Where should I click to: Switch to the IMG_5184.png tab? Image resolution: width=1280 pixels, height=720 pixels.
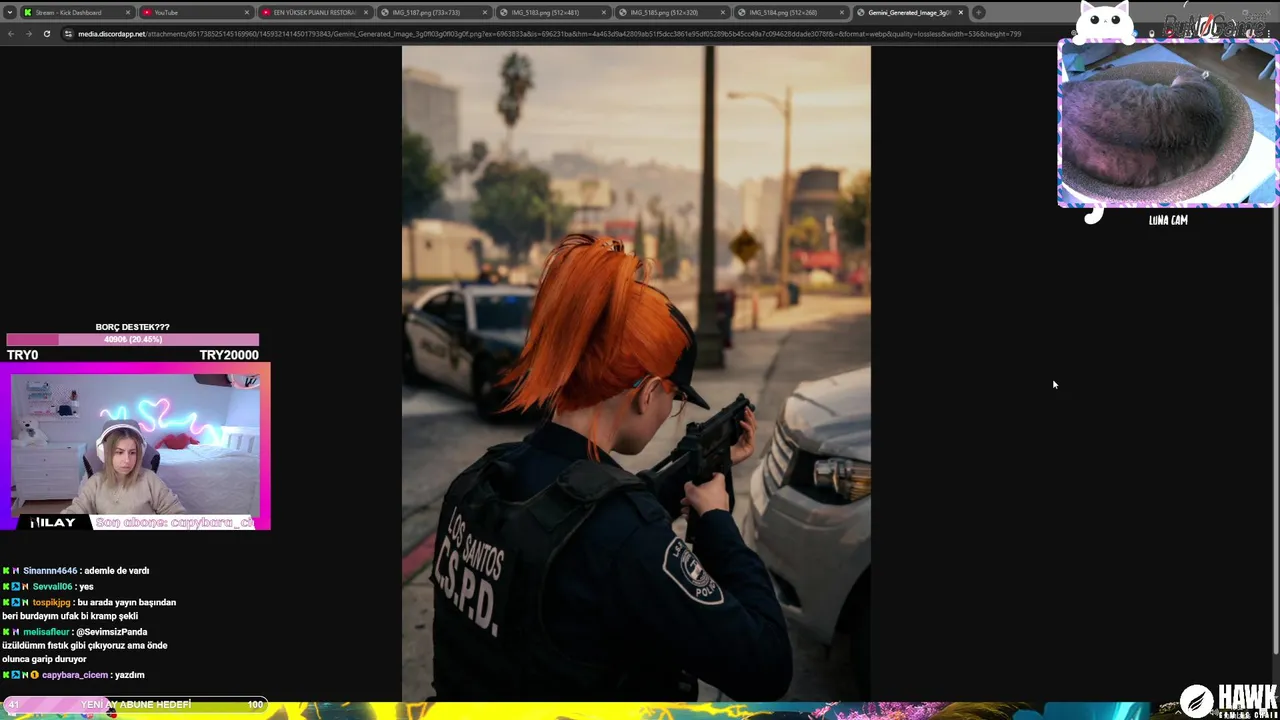pos(790,13)
